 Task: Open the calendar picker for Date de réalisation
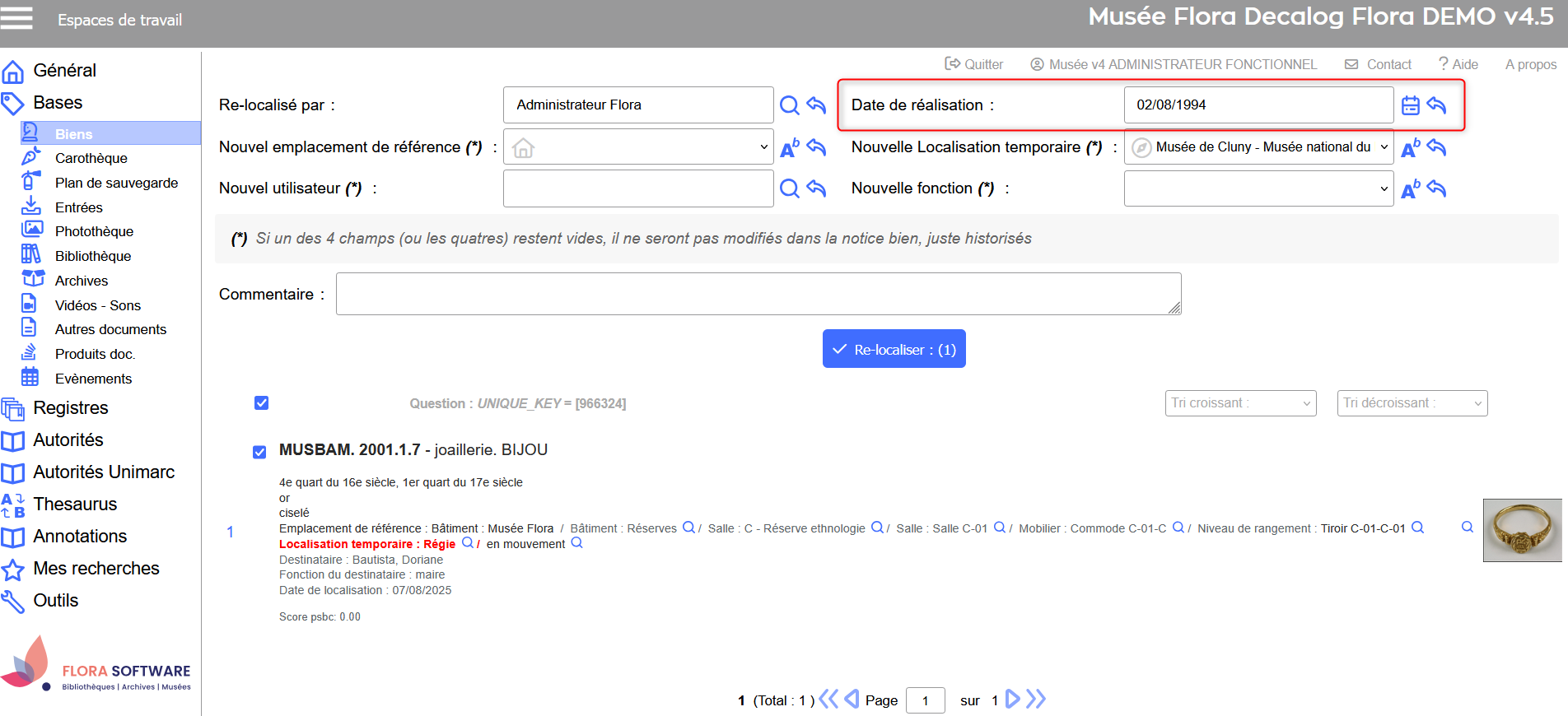(1410, 105)
